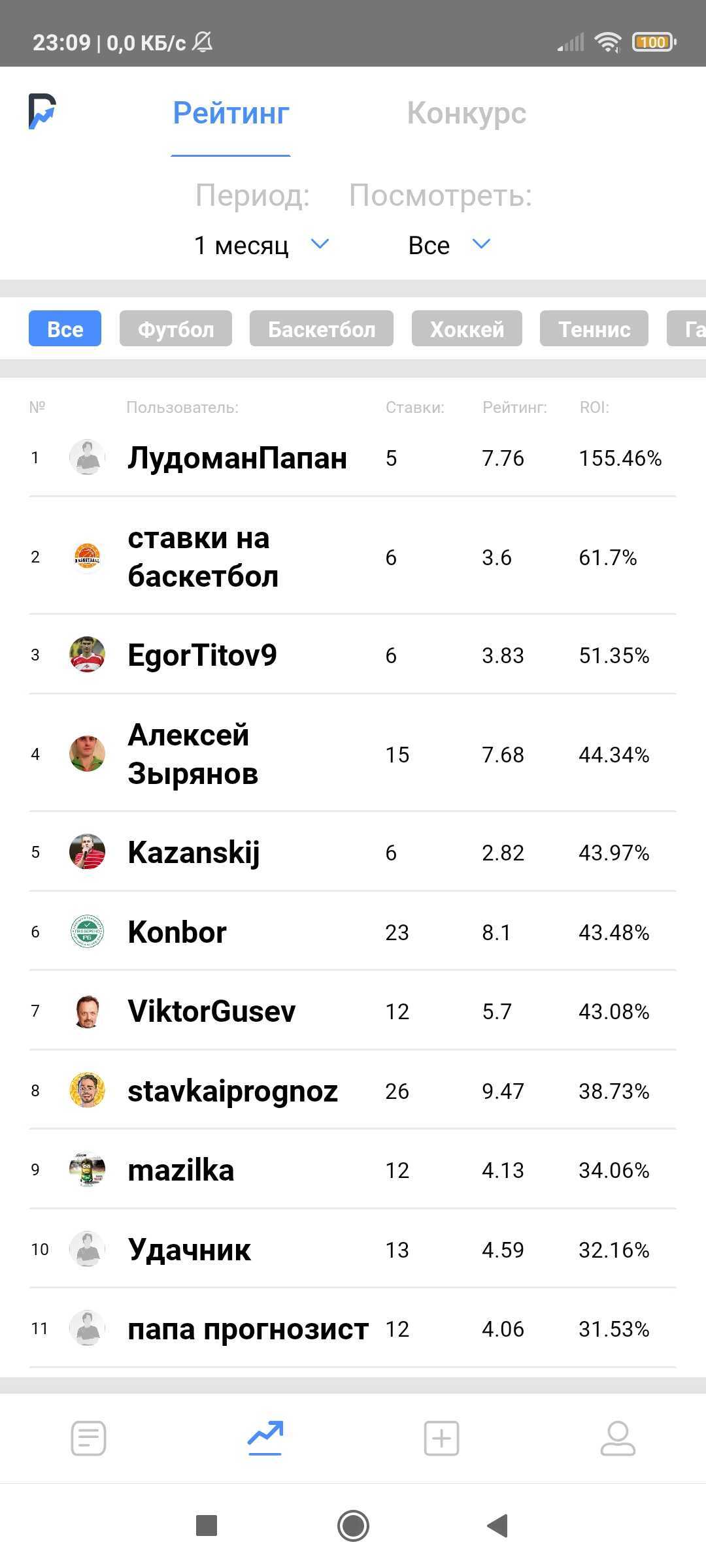Image resolution: width=706 pixels, height=1568 pixels.
Task: Tap the plus icon to add a prediction
Action: [x=441, y=1437]
